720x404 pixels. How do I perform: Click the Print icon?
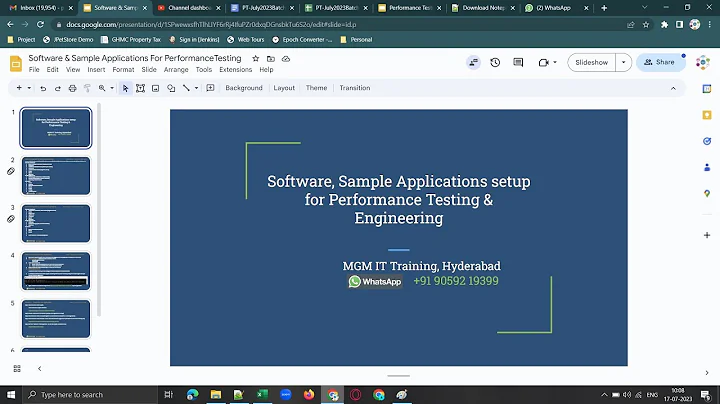coord(72,88)
